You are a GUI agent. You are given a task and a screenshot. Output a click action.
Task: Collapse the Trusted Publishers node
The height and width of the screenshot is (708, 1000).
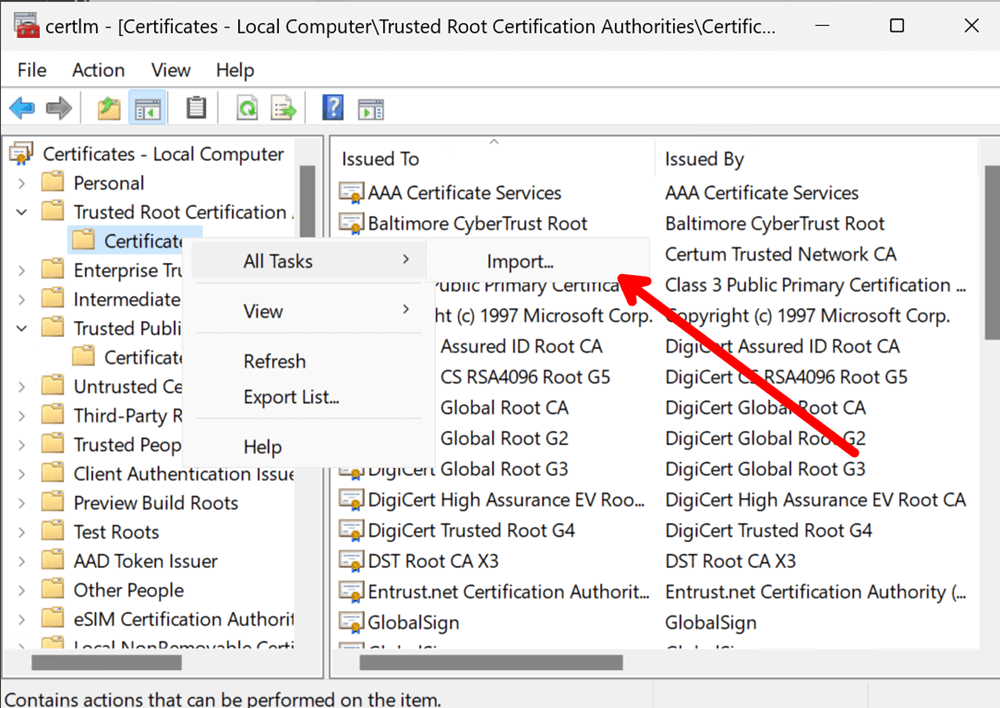pos(22,328)
